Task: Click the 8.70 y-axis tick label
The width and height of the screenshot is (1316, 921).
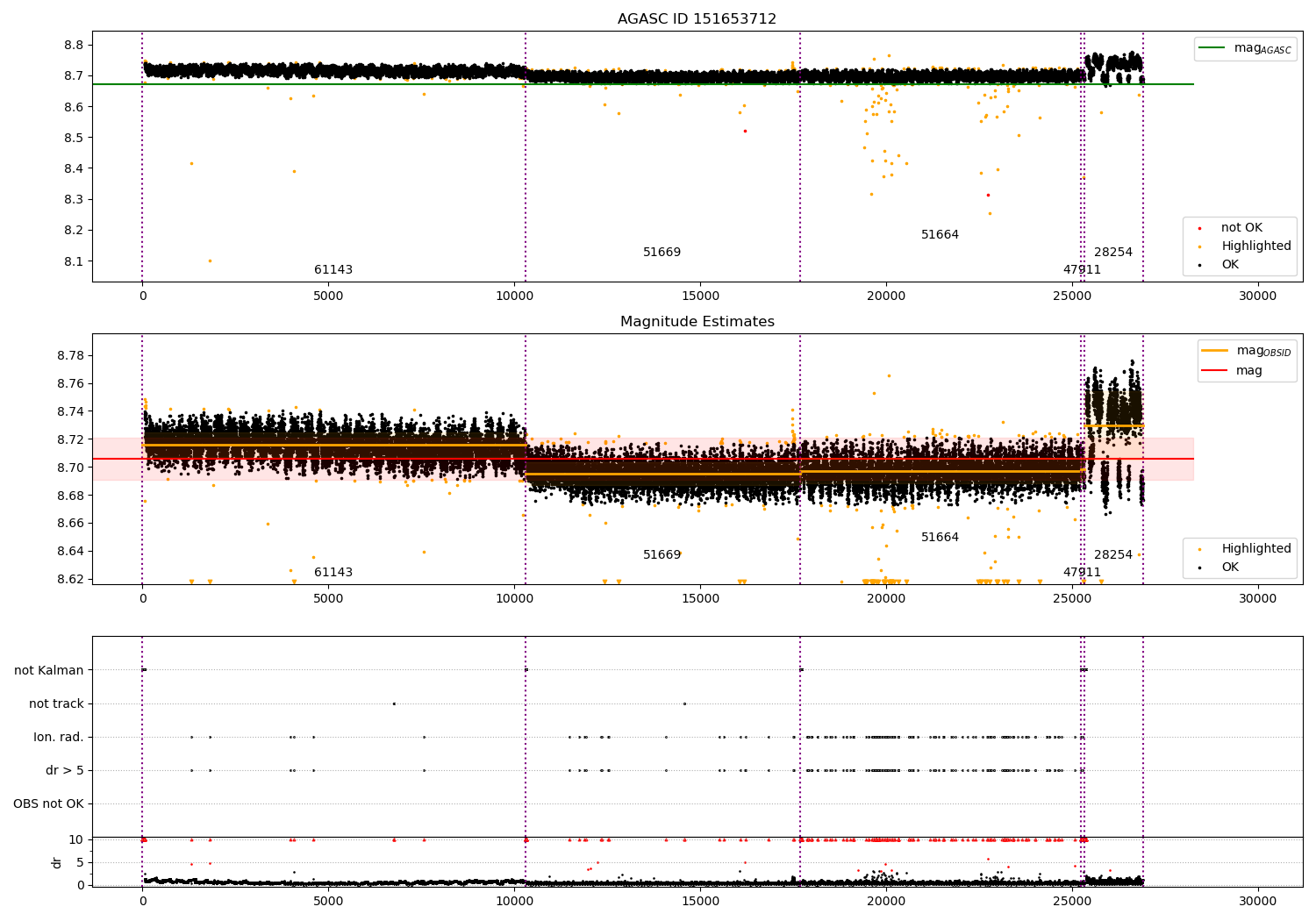Action: coord(70,468)
